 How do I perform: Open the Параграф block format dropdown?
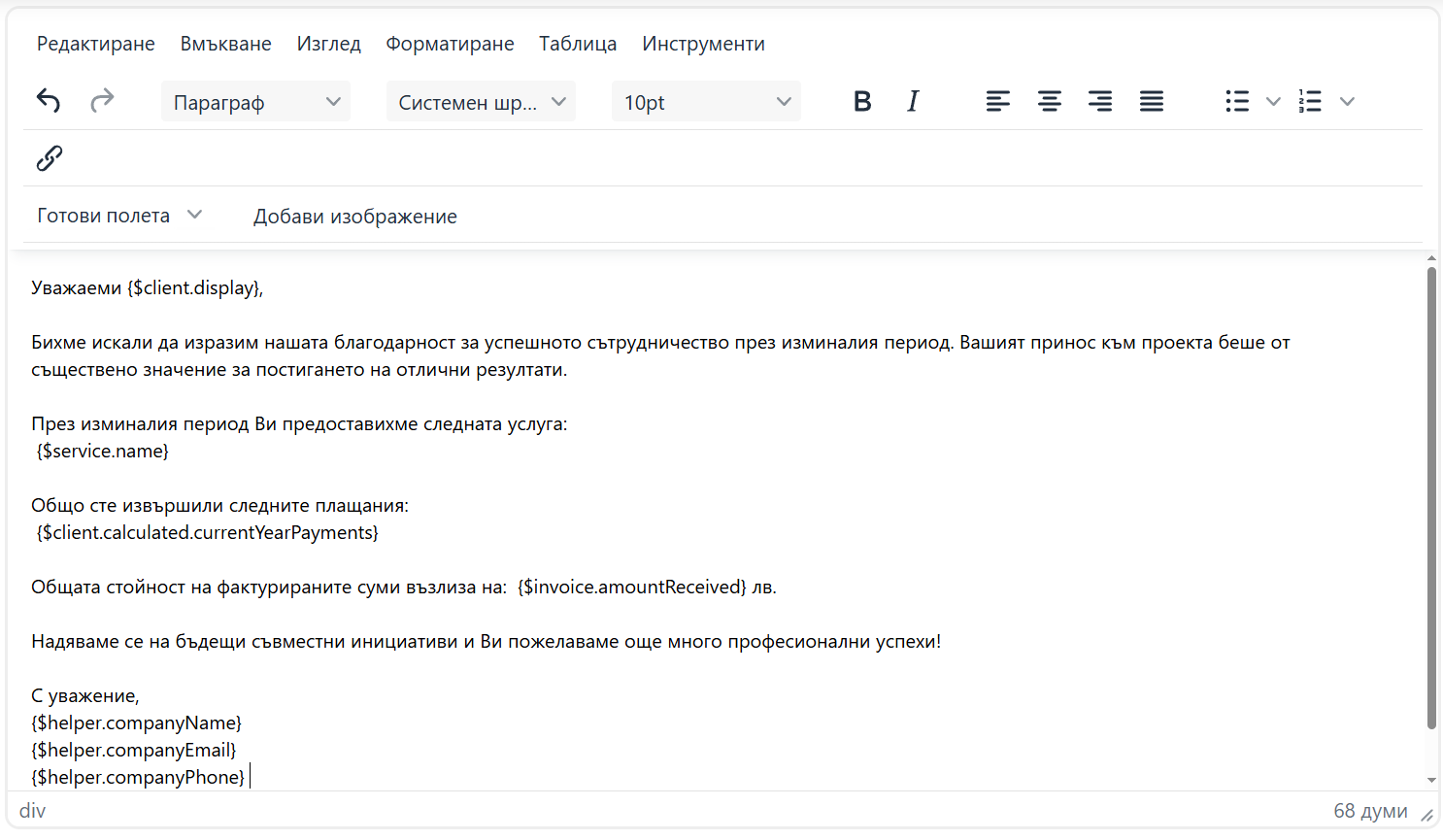coord(256,101)
